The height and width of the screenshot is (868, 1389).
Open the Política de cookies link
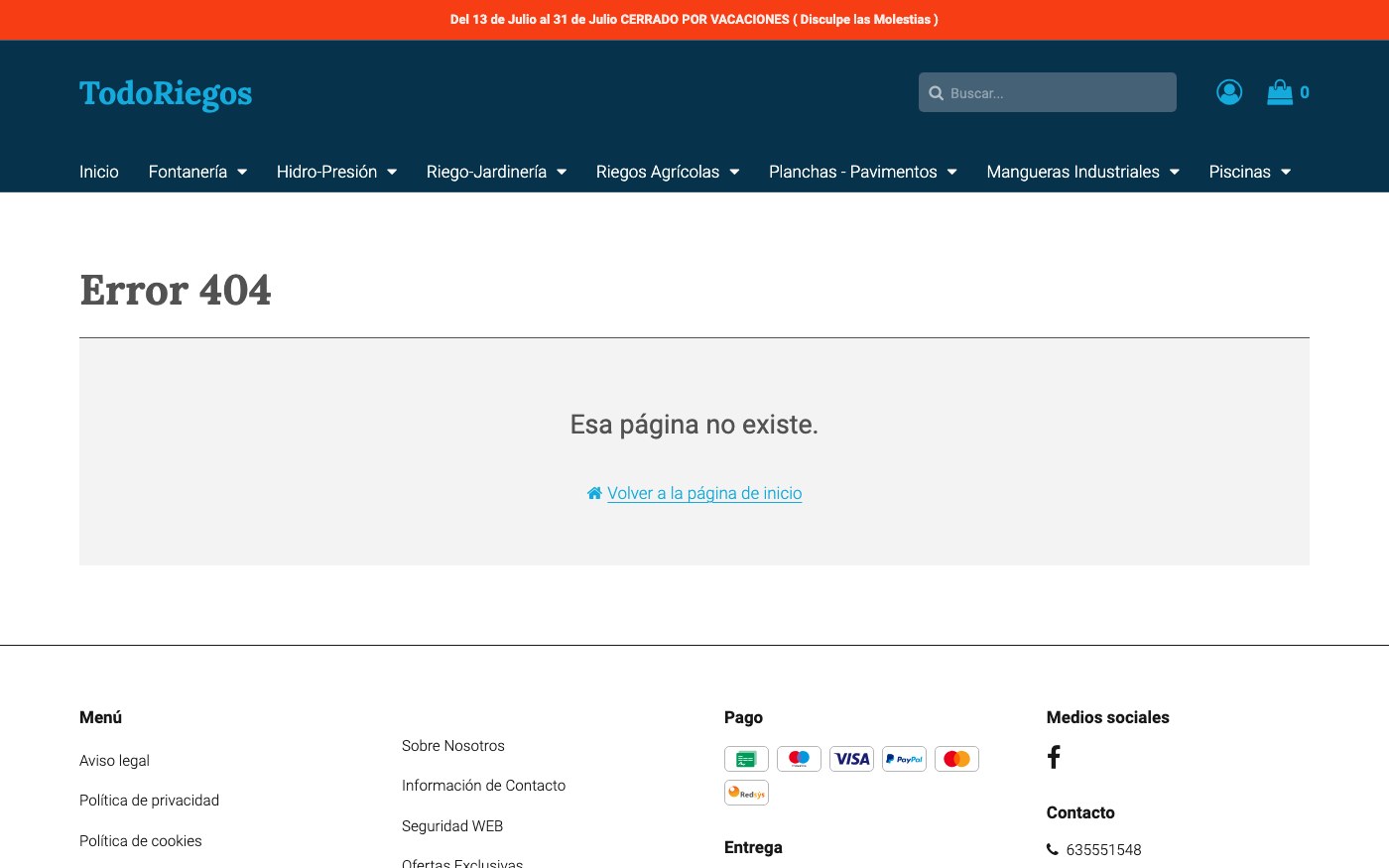140,841
